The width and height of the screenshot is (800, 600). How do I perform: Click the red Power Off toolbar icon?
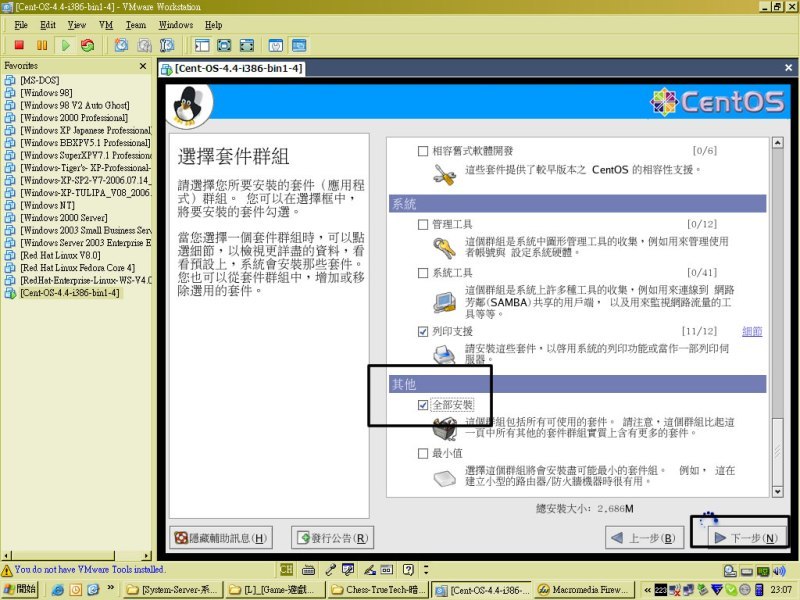click(19, 45)
